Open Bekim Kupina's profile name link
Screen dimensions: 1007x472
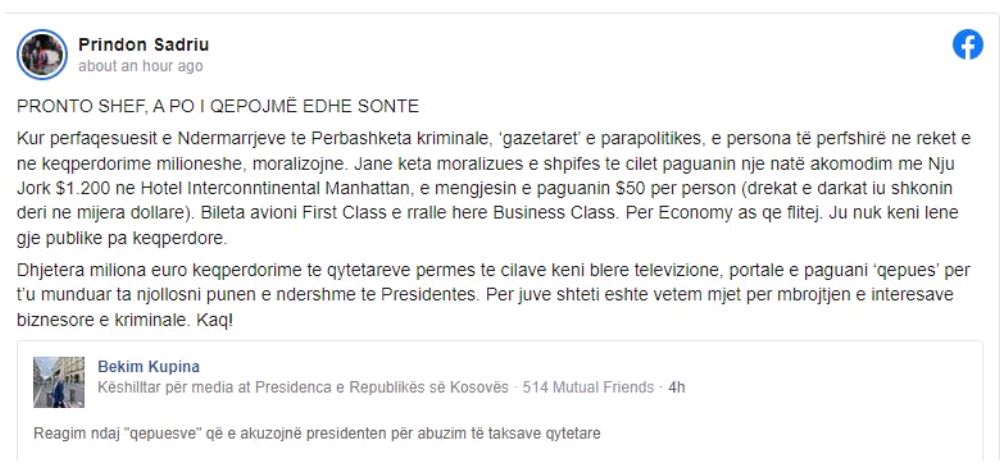(x=148, y=367)
